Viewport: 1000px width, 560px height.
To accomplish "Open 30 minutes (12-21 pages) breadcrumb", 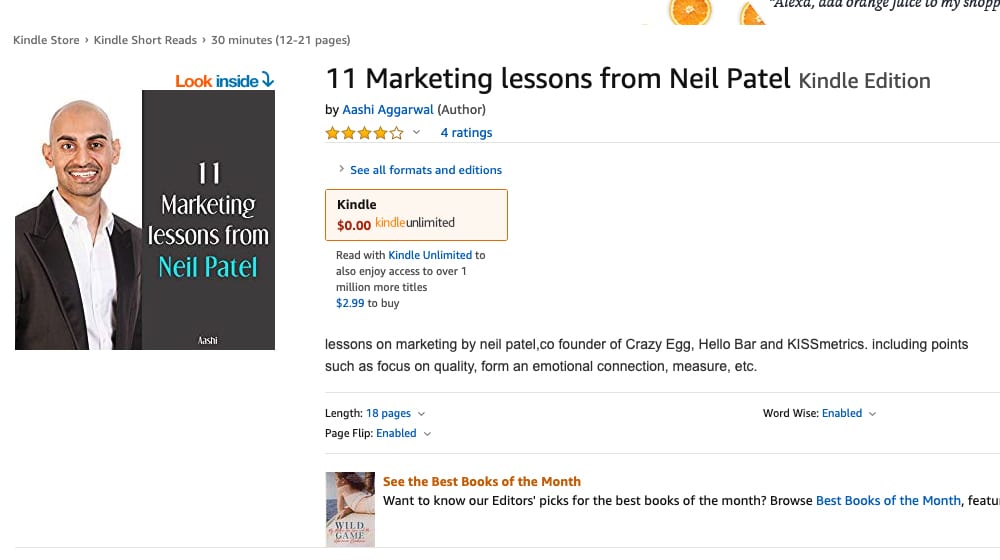I will tap(281, 40).
